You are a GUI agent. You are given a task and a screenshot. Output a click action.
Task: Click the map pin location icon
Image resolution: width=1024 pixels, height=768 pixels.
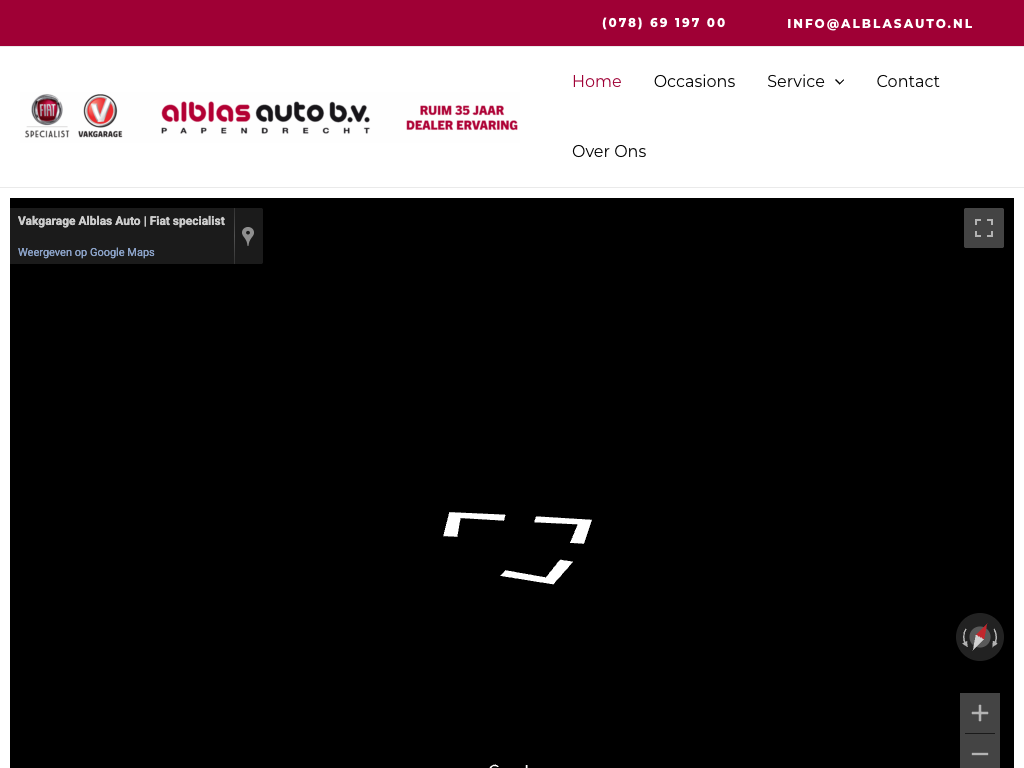248,236
